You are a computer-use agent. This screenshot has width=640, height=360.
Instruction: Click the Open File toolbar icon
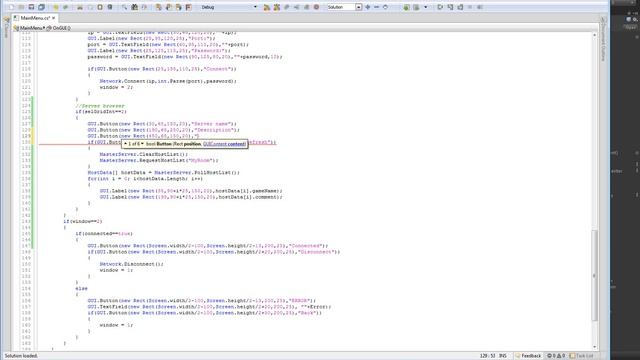(21, 7)
